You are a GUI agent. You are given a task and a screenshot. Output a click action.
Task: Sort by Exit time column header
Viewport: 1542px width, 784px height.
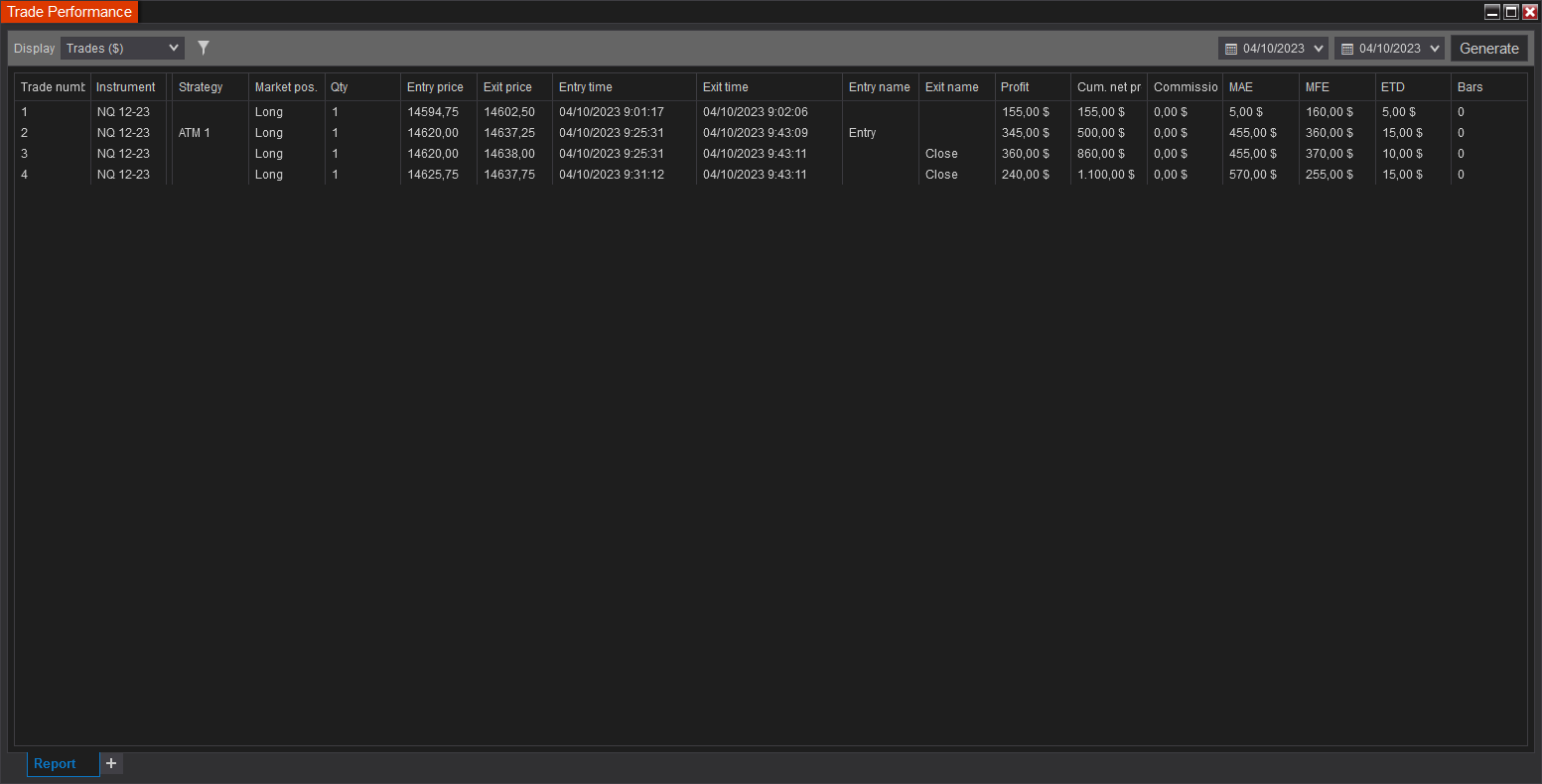coord(770,87)
